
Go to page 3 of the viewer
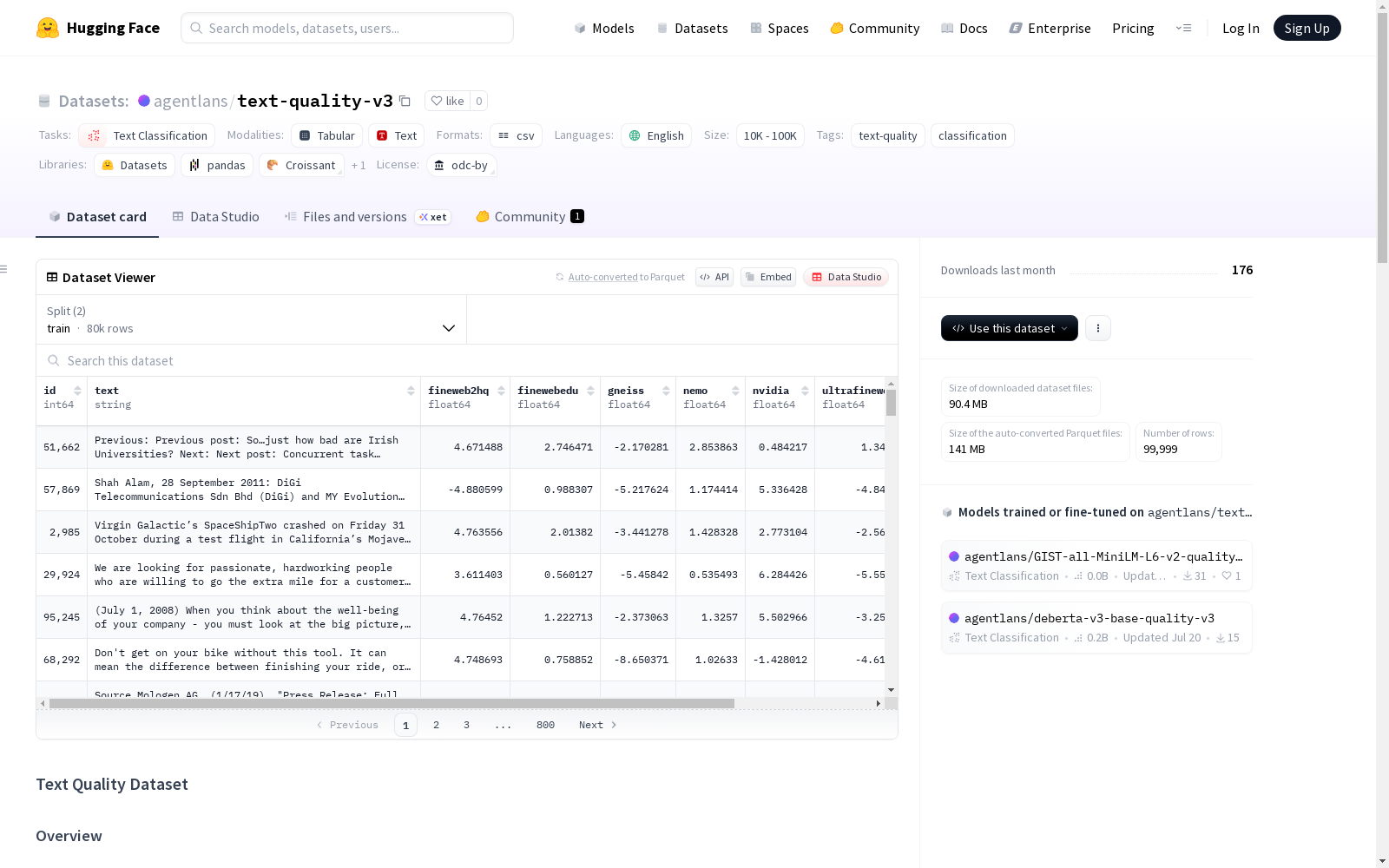(466, 725)
